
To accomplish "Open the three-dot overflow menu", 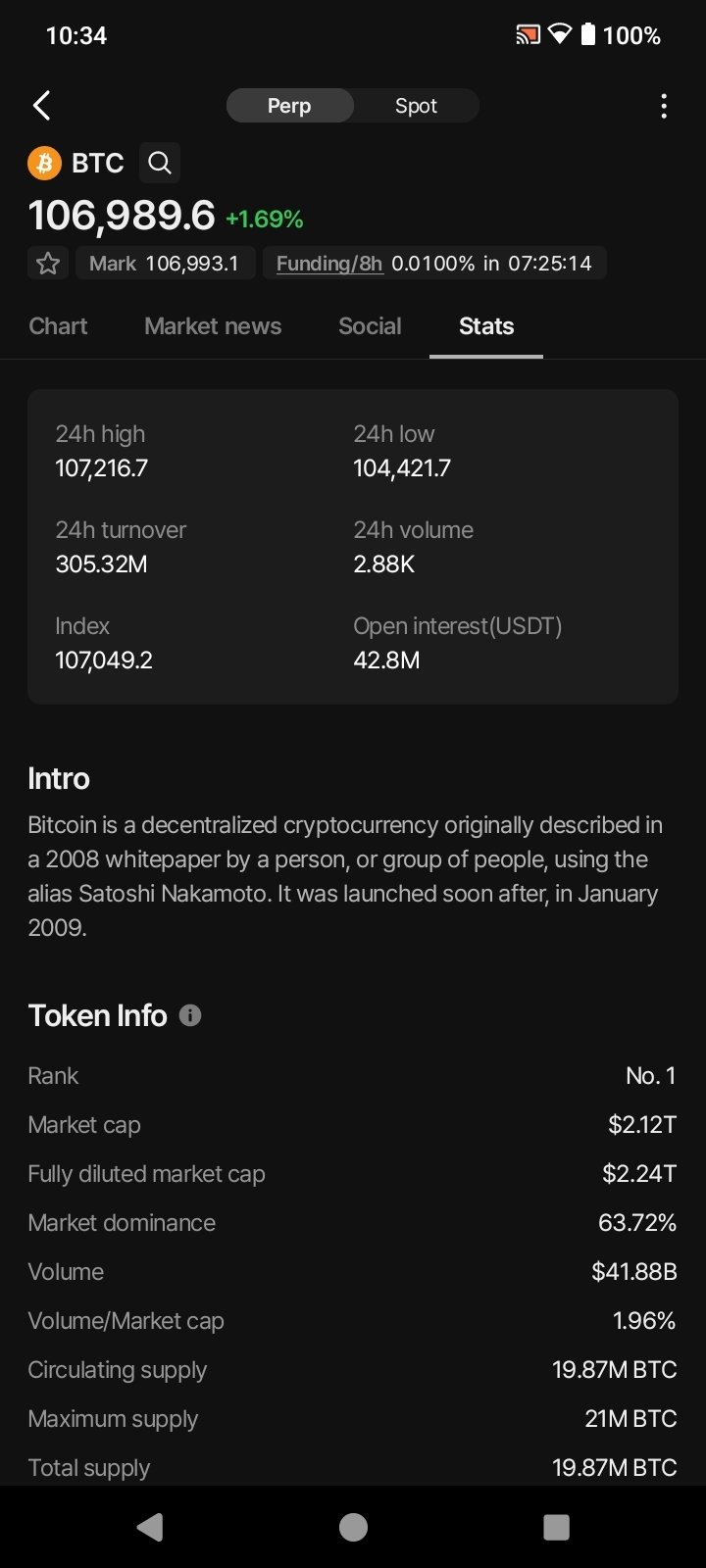I will (x=664, y=106).
